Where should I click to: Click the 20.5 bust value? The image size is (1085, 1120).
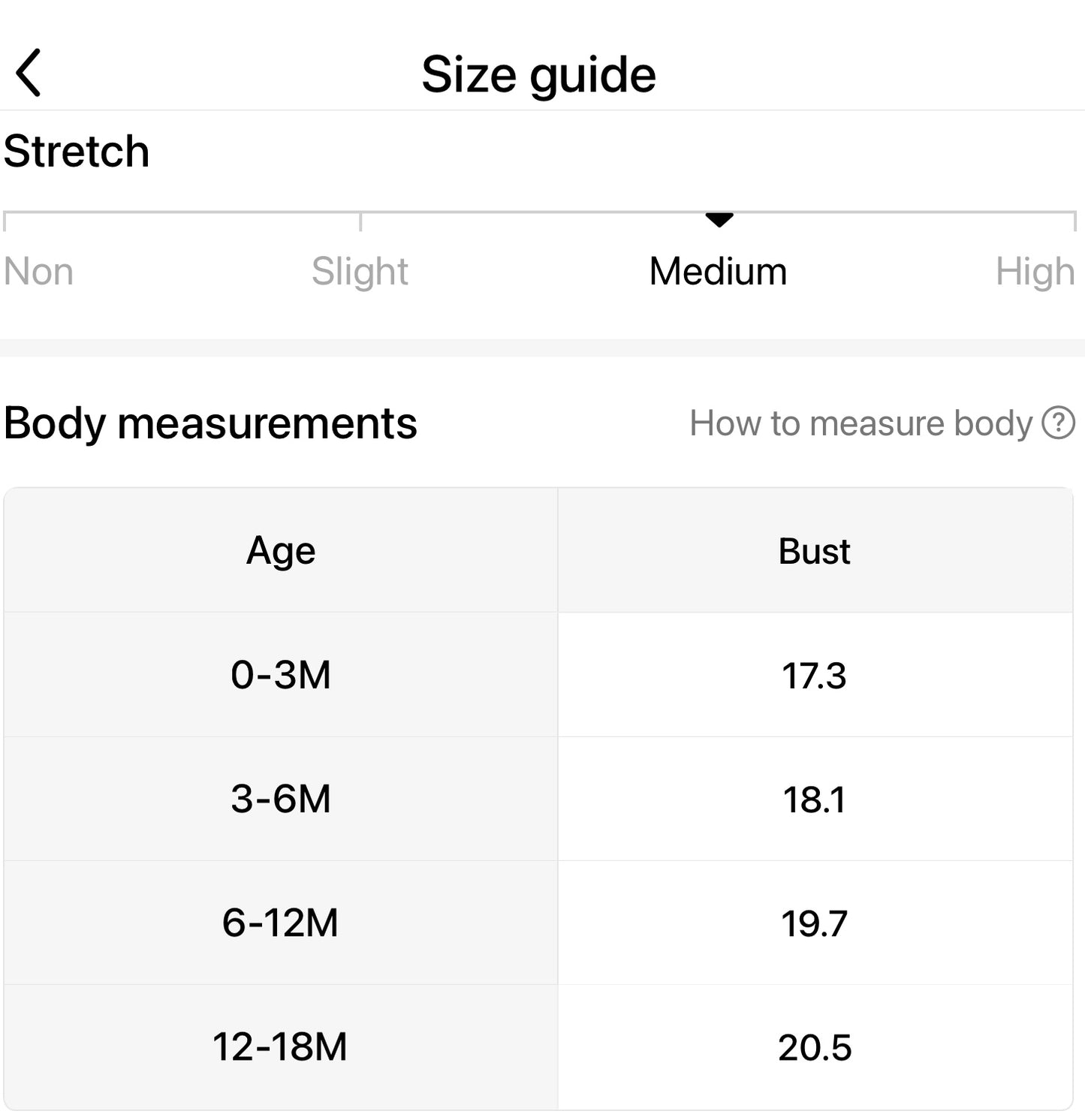[814, 1047]
